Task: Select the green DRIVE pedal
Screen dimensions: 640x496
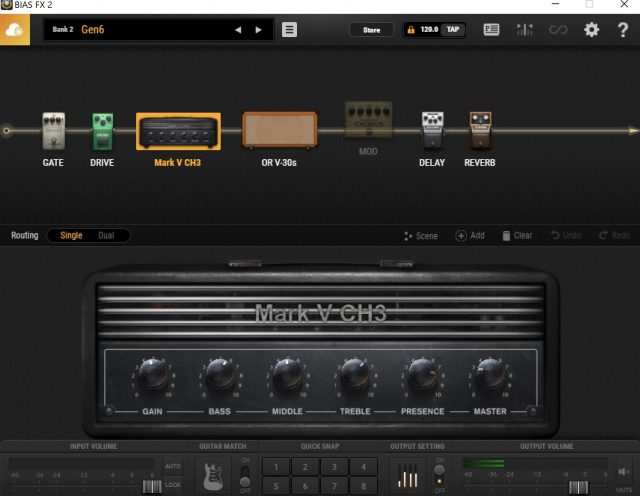Action: (102, 131)
